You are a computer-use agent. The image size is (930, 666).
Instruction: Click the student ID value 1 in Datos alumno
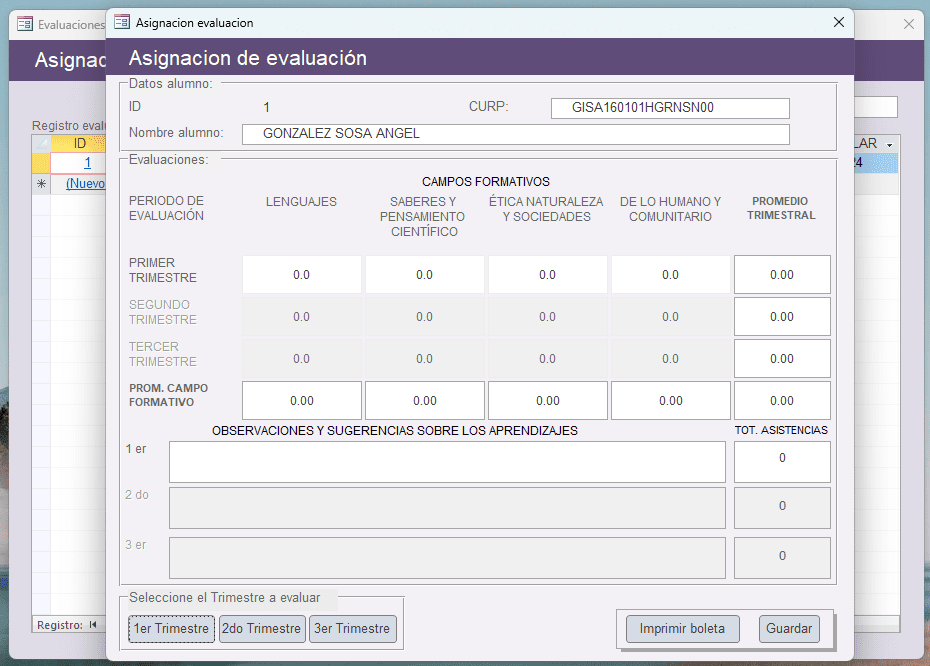point(267,107)
